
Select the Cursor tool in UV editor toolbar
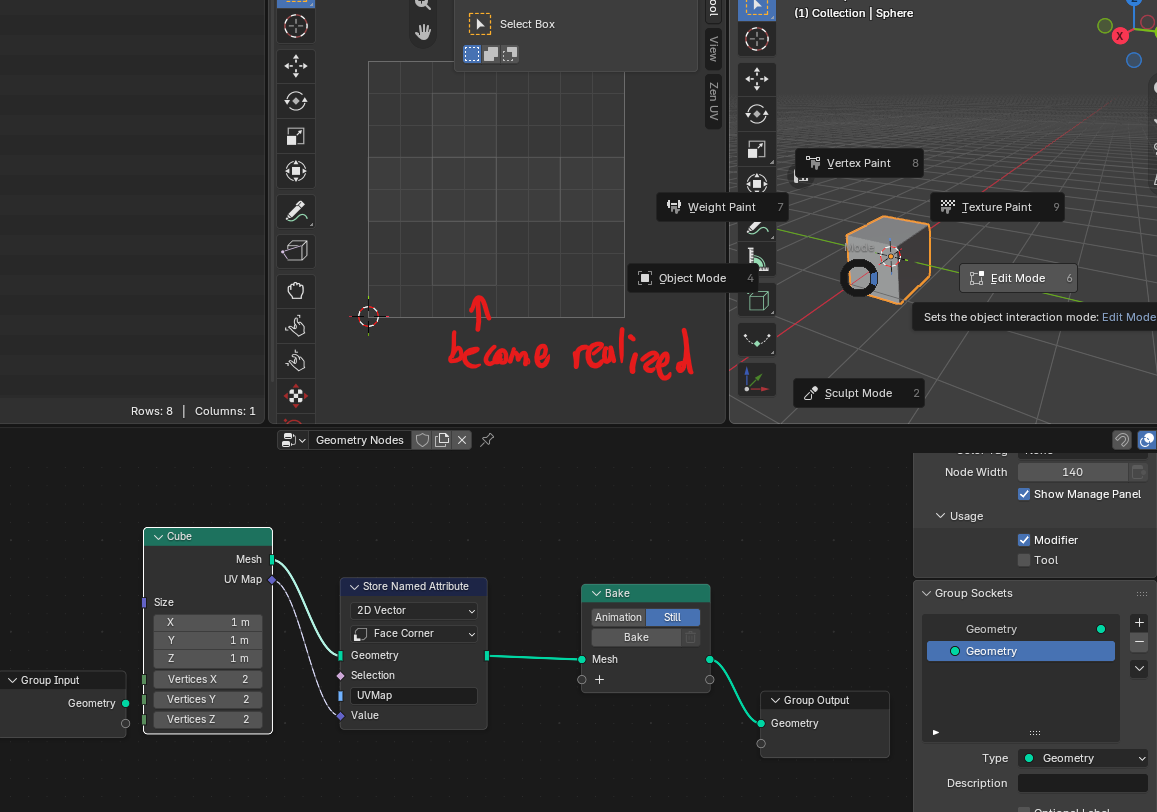[296, 27]
